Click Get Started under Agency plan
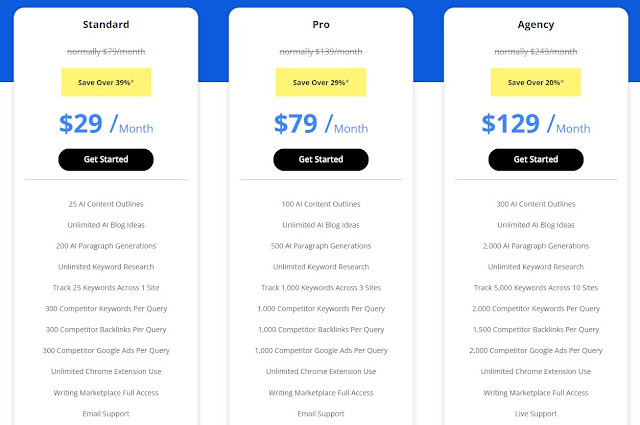This screenshot has height=425, width=640. (x=536, y=160)
